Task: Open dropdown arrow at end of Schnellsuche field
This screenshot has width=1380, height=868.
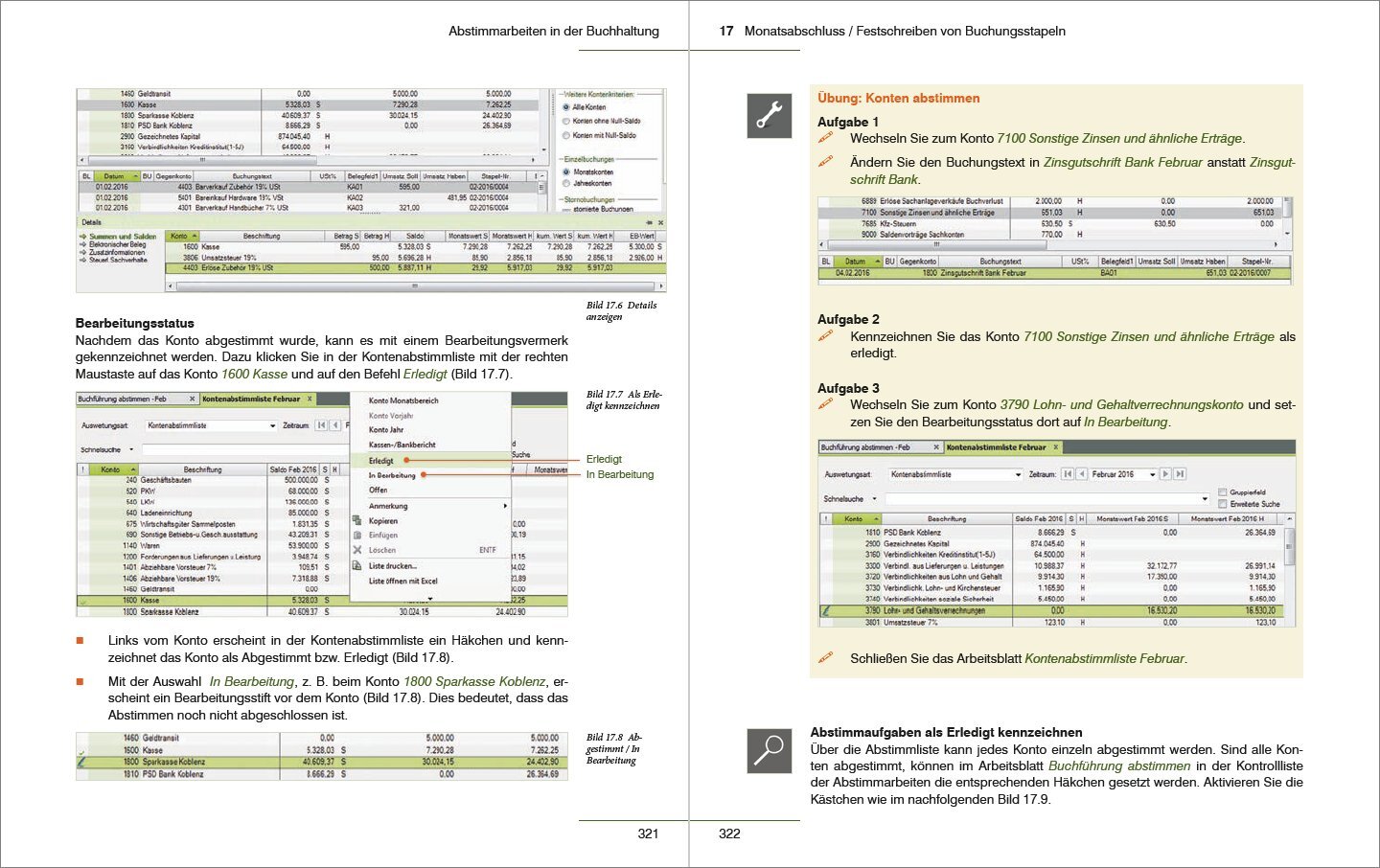Action: pos(1205,498)
